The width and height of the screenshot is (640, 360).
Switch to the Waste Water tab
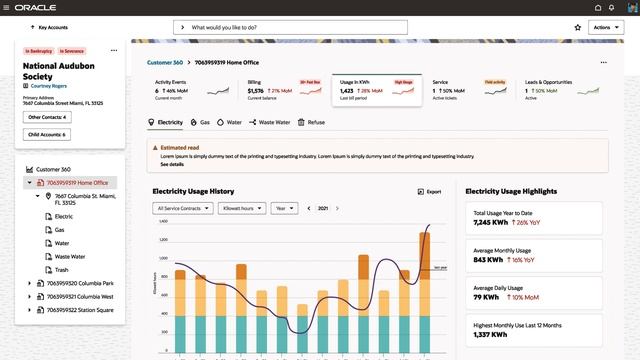pyautogui.click(x=270, y=122)
